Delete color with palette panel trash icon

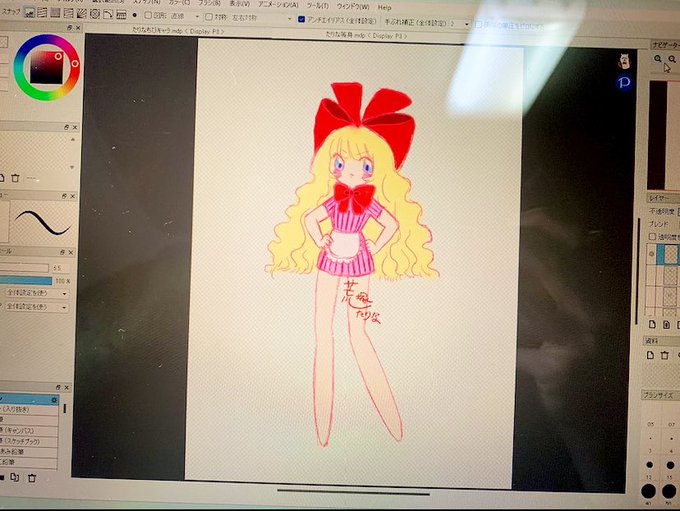point(16,178)
